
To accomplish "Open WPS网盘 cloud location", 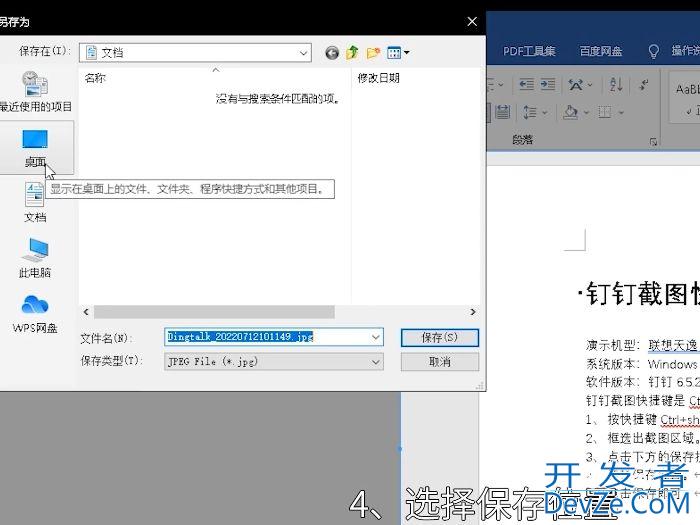I will 35,314.
